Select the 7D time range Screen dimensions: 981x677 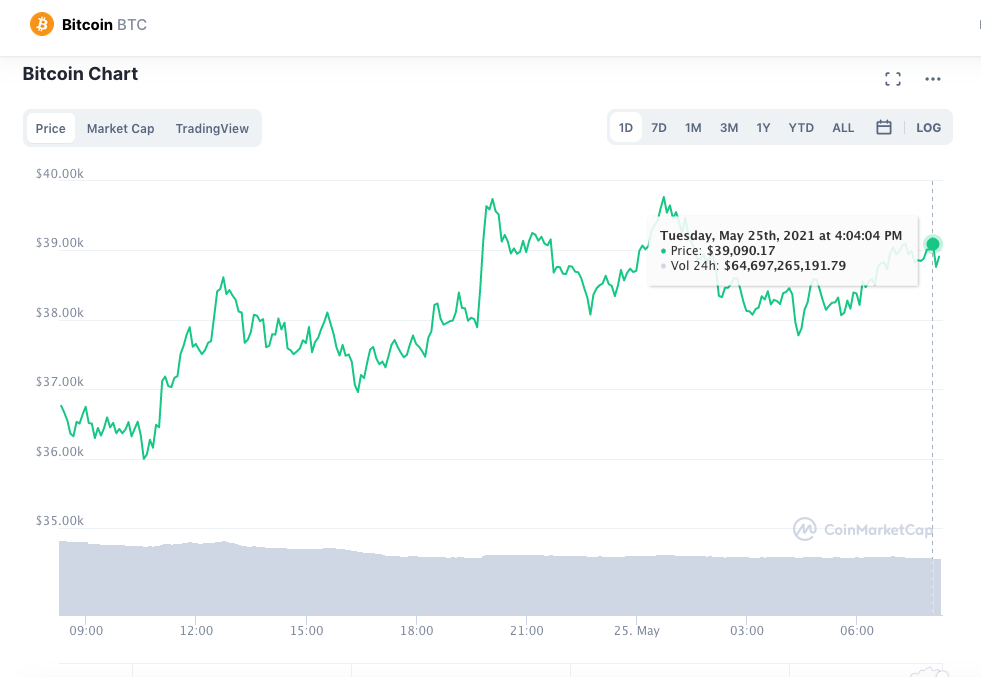[659, 128]
